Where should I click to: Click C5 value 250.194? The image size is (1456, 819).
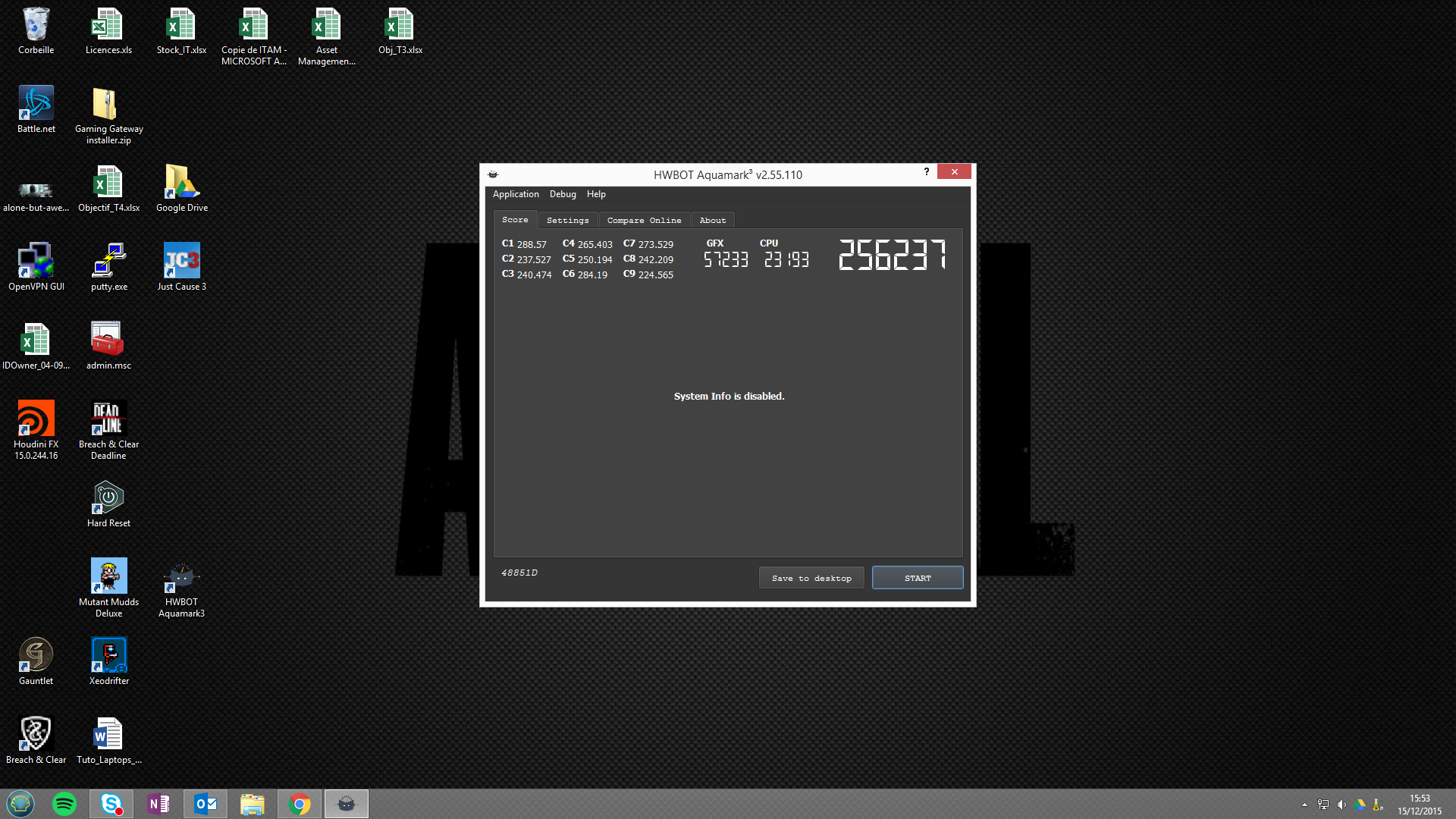coord(595,259)
